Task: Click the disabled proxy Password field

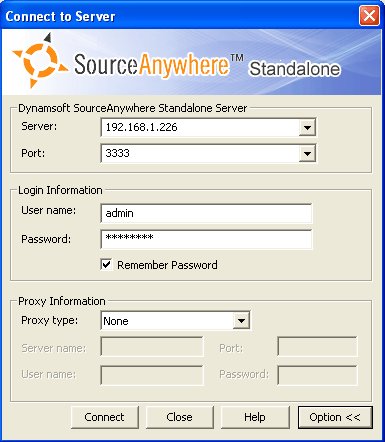Action: [x=317, y=375]
